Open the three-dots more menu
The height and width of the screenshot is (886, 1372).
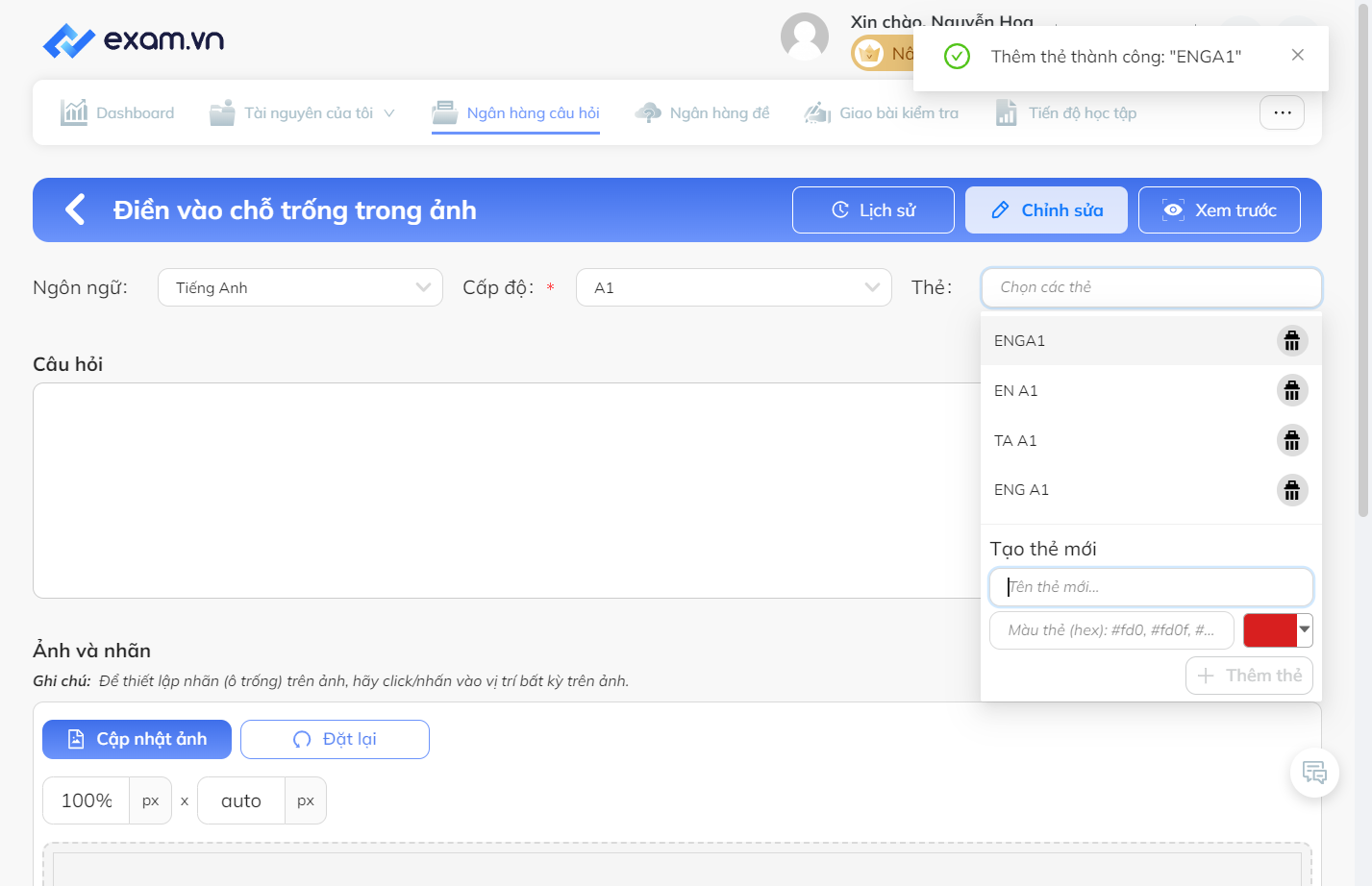tap(1282, 112)
